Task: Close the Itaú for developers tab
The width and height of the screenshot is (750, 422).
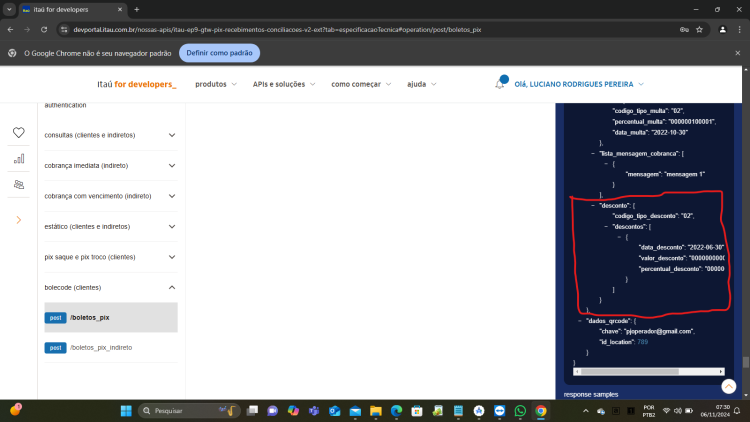Action: coord(120,10)
